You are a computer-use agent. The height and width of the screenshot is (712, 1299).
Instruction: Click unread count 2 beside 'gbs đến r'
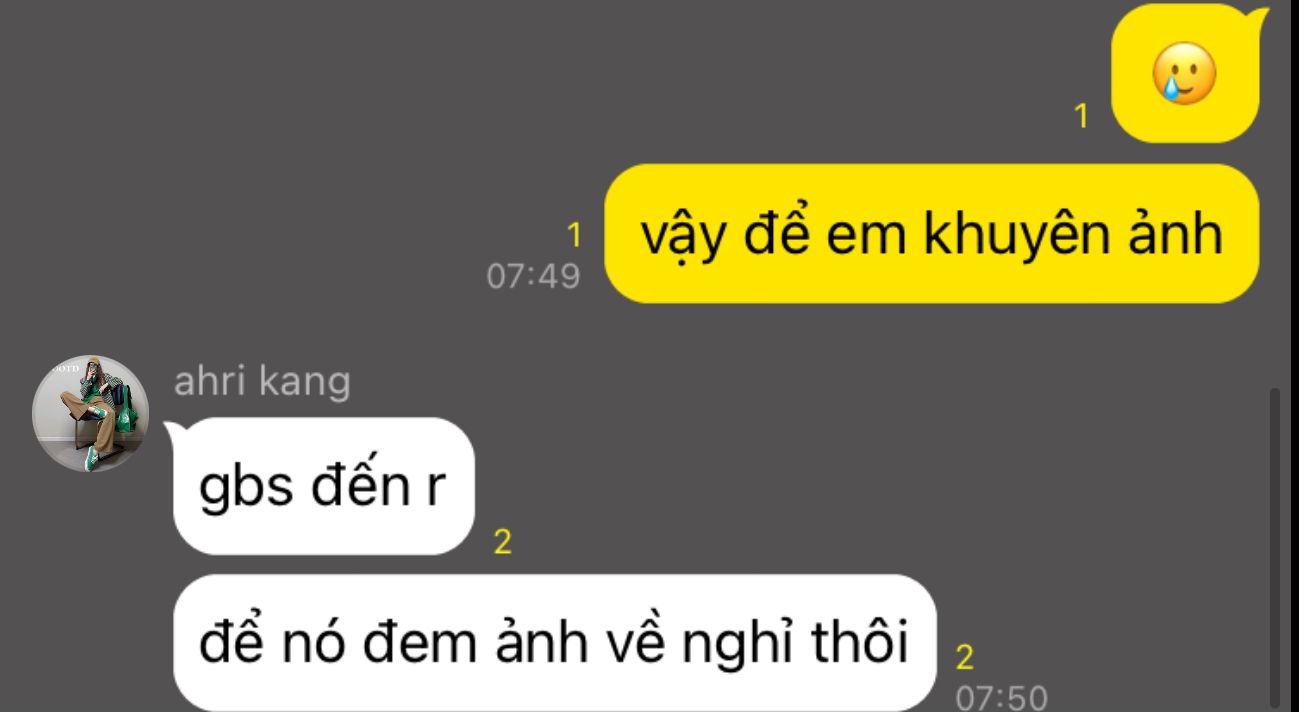[x=503, y=543]
